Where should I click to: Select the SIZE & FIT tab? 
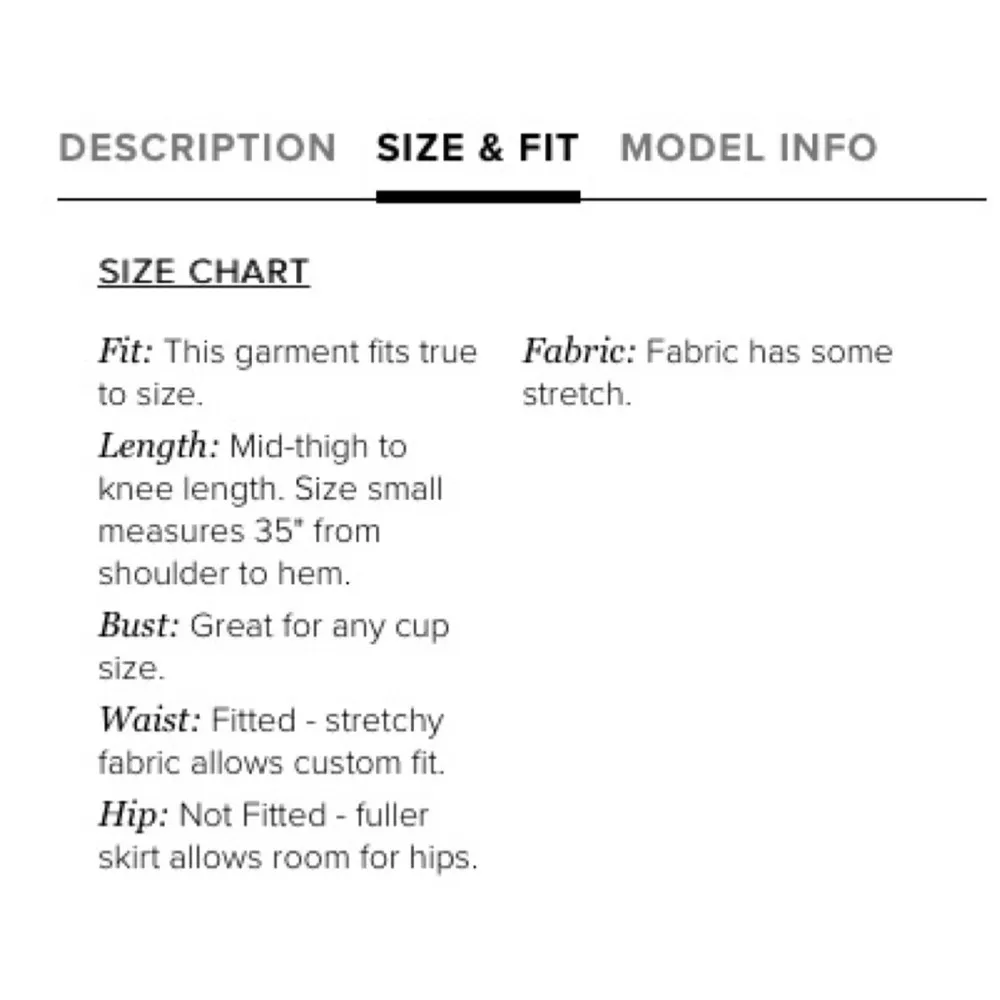pos(477,148)
